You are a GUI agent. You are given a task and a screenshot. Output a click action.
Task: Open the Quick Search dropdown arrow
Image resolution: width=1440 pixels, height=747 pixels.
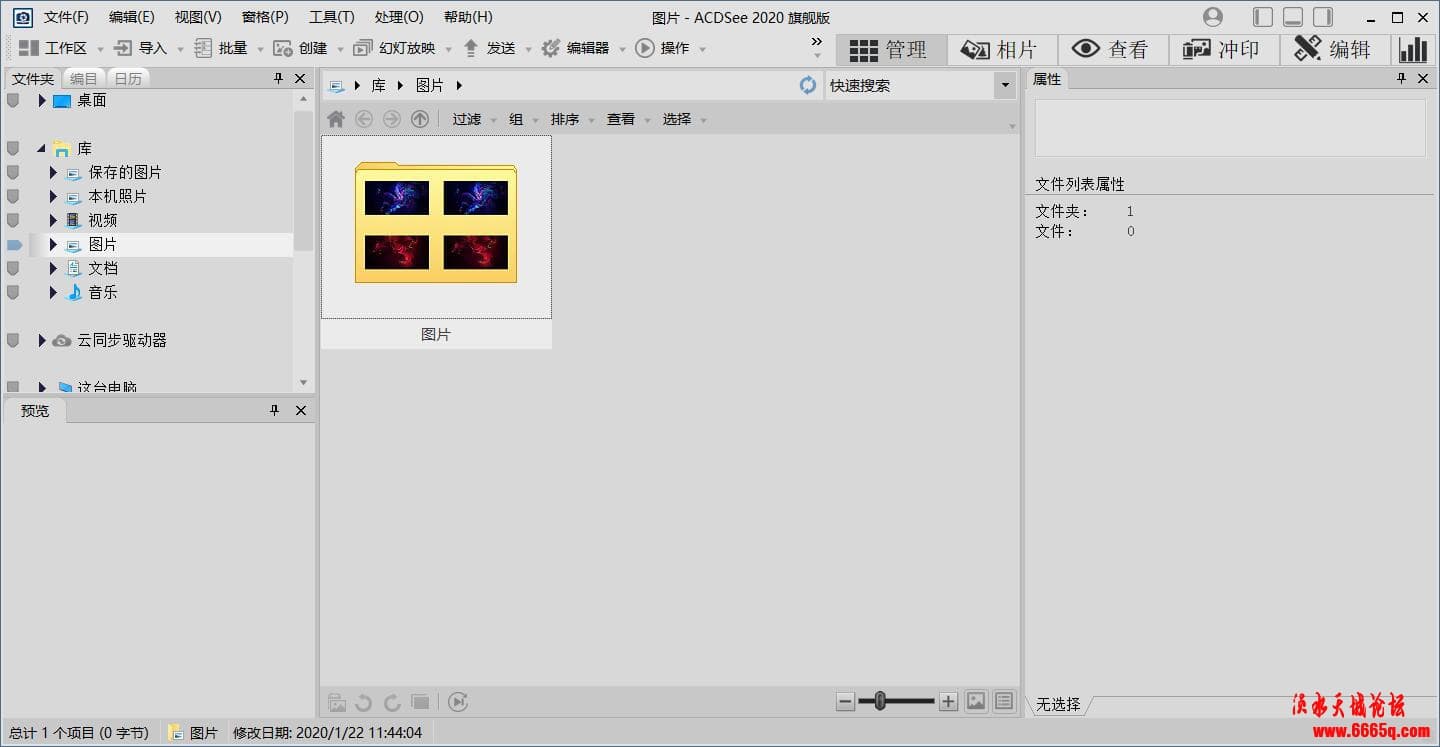pos(1005,86)
